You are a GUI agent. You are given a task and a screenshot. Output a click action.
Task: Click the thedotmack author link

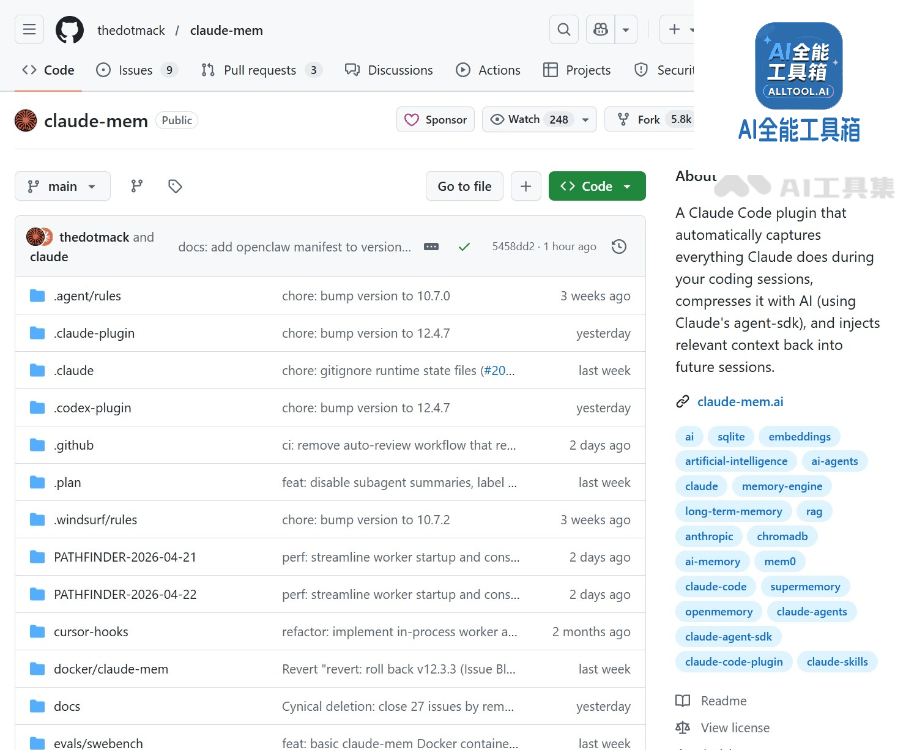(x=94, y=237)
